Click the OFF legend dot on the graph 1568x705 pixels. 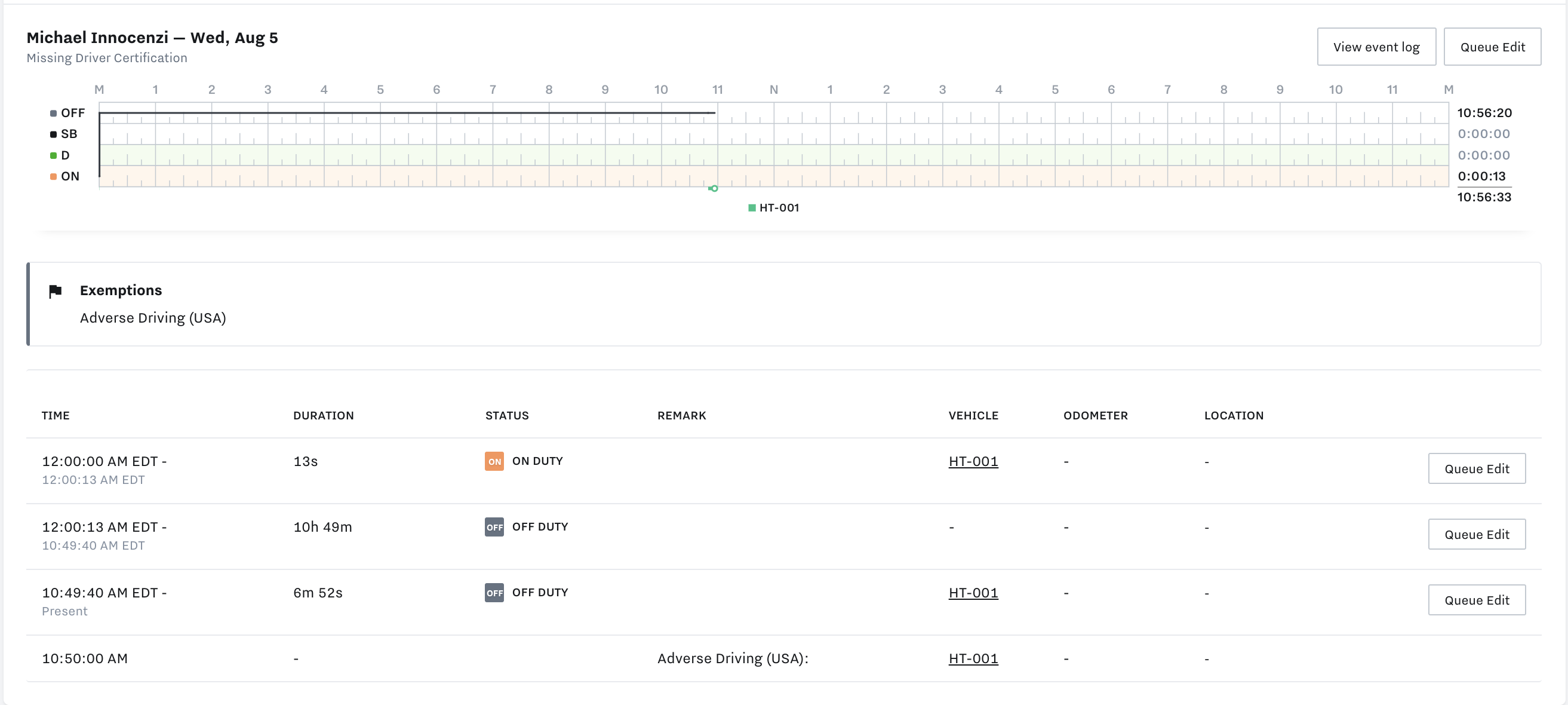click(x=54, y=114)
